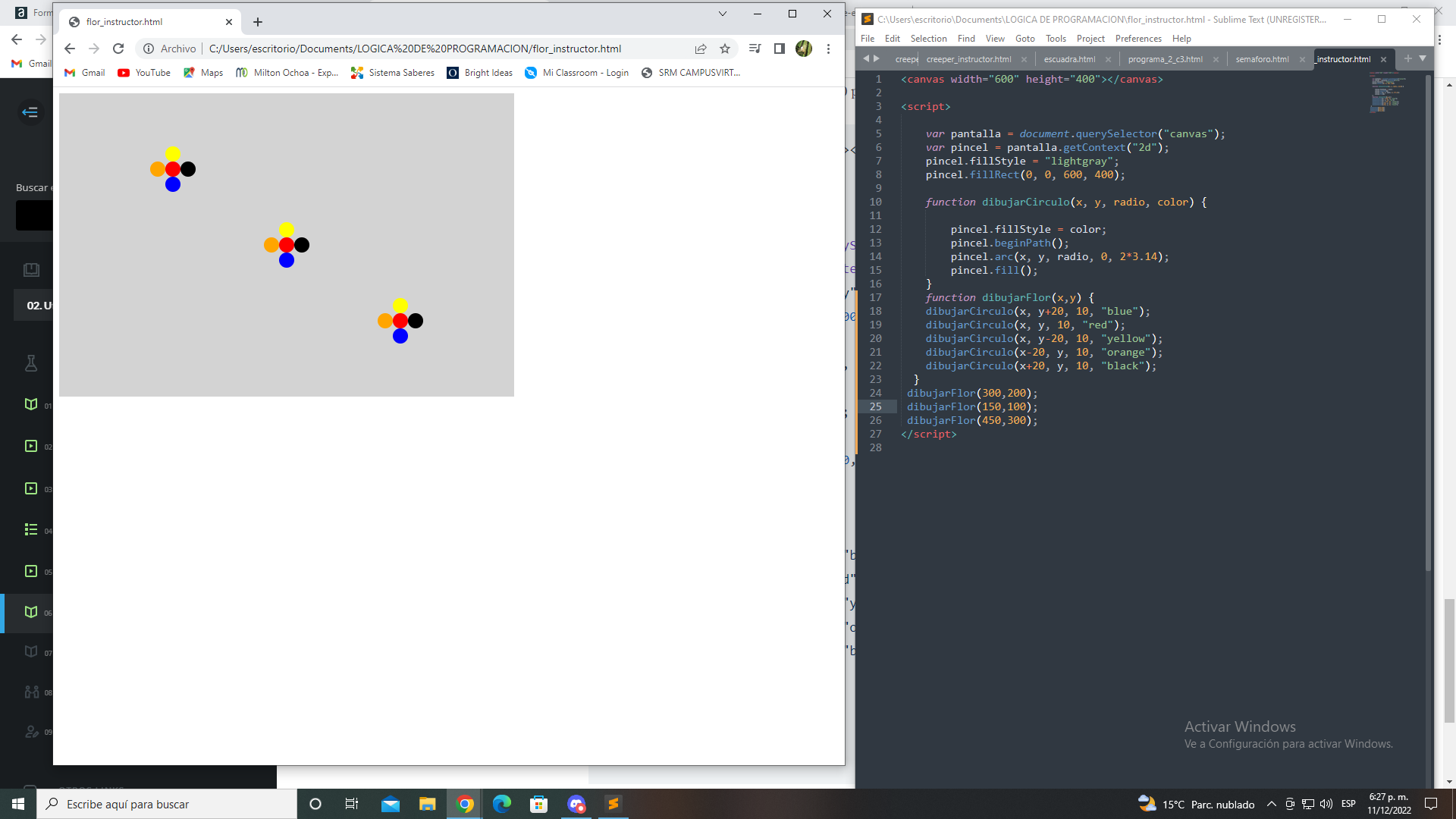1456x819 pixels.
Task: Open the Goto menu in Sublime Text
Action: click(x=1025, y=39)
